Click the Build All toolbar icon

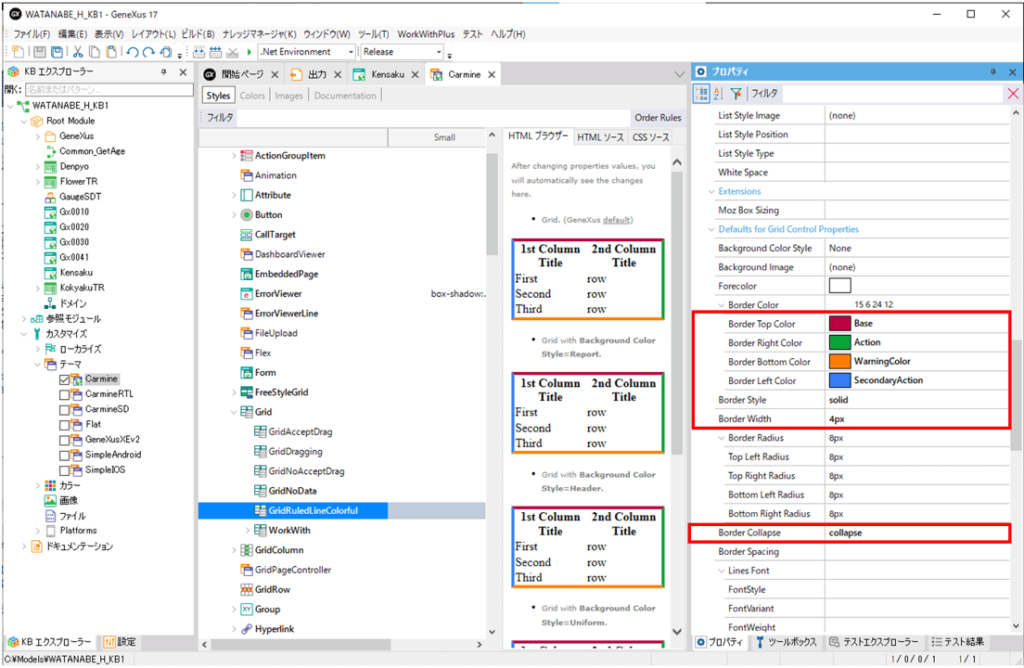click(x=199, y=52)
